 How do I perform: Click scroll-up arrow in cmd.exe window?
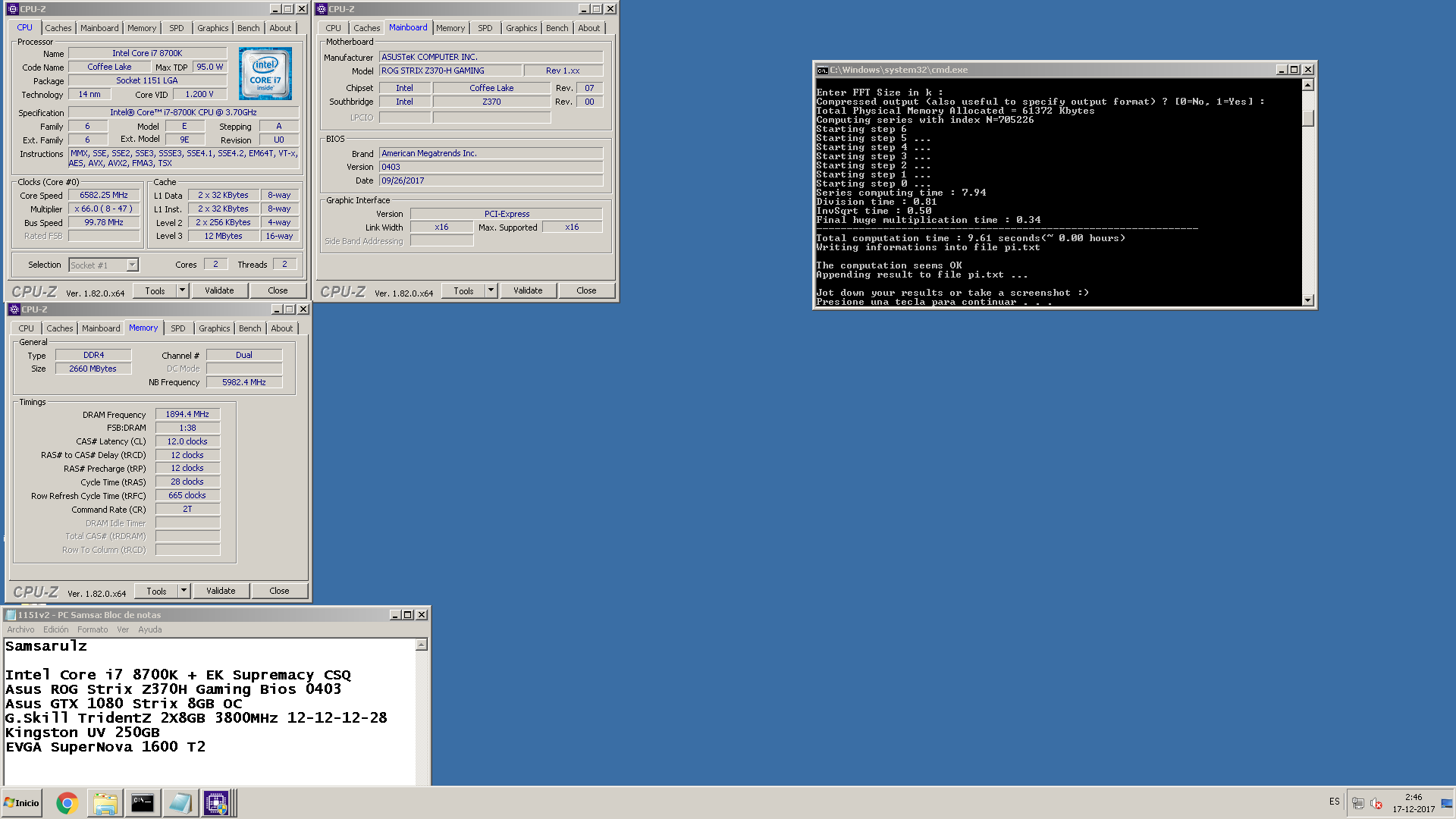tap(1308, 85)
